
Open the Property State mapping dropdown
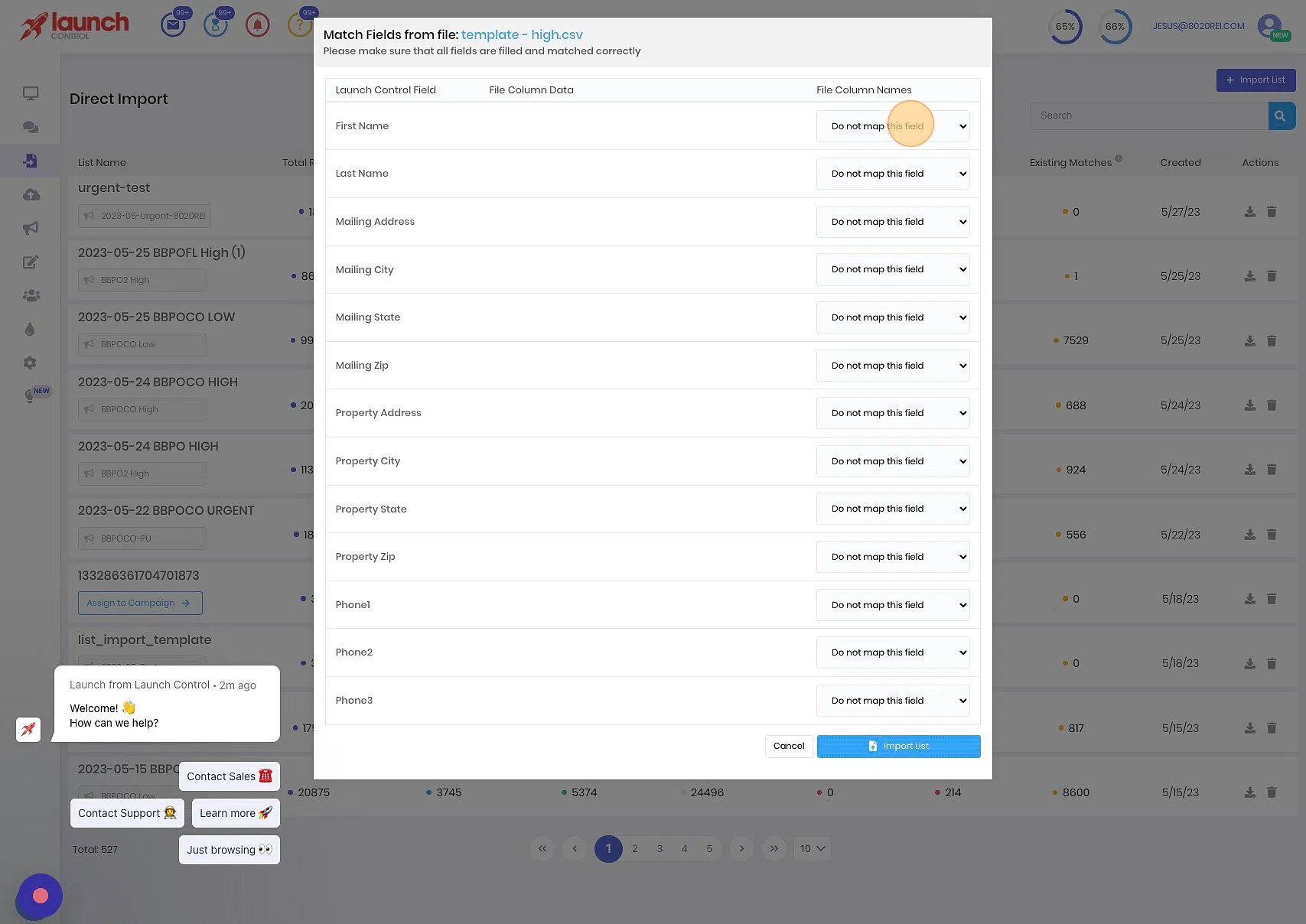pos(893,509)
